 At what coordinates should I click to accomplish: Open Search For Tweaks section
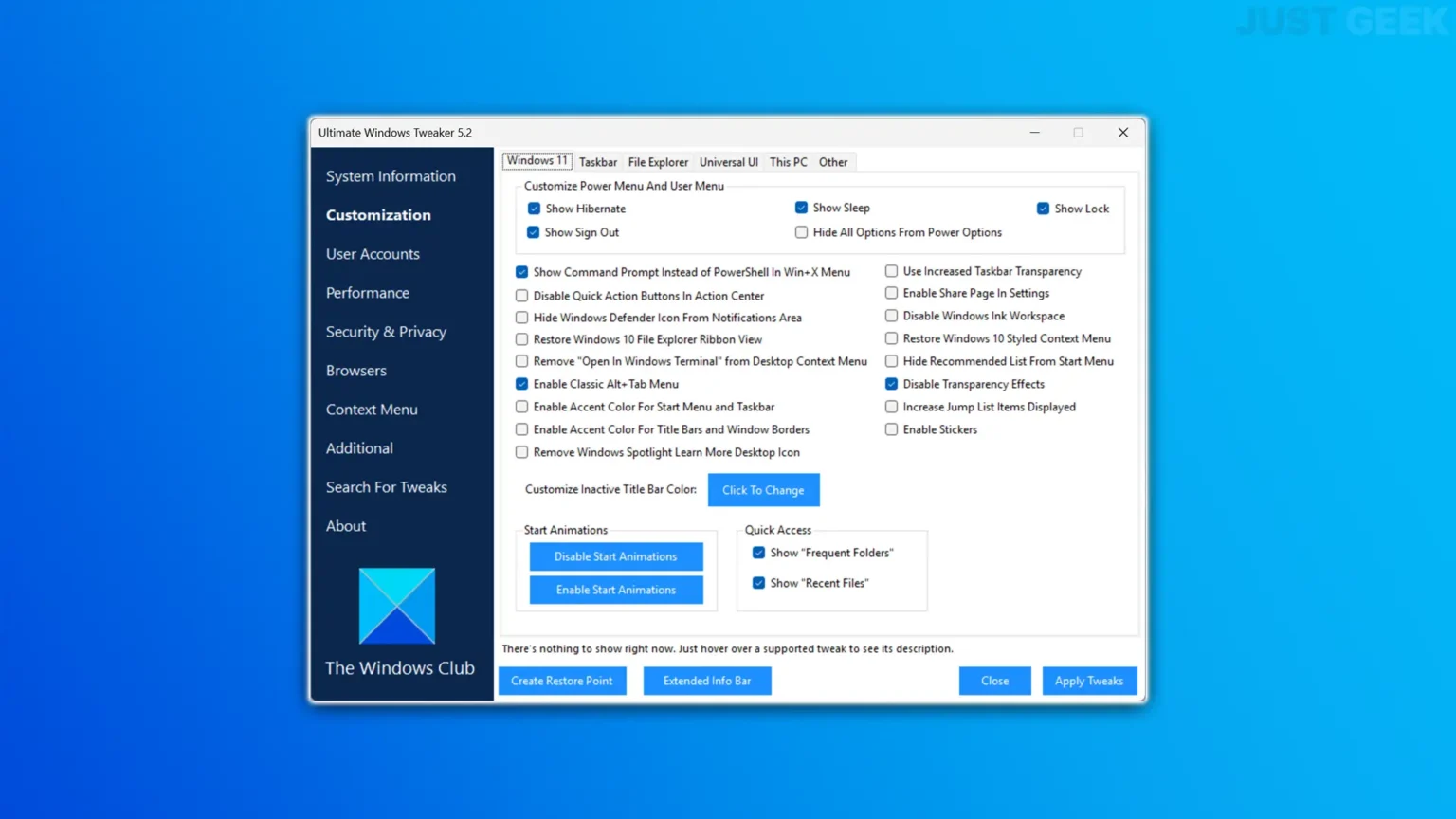387,487
